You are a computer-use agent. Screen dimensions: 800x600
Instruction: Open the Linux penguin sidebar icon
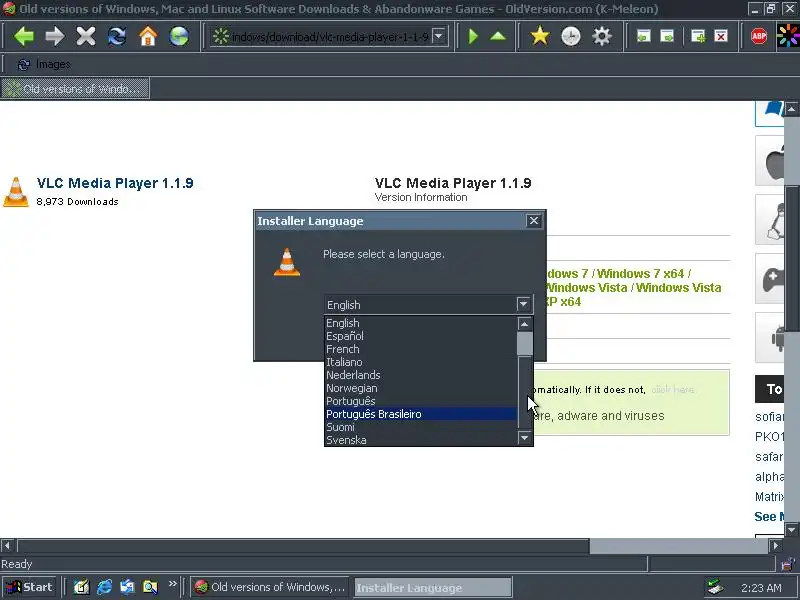769,219
